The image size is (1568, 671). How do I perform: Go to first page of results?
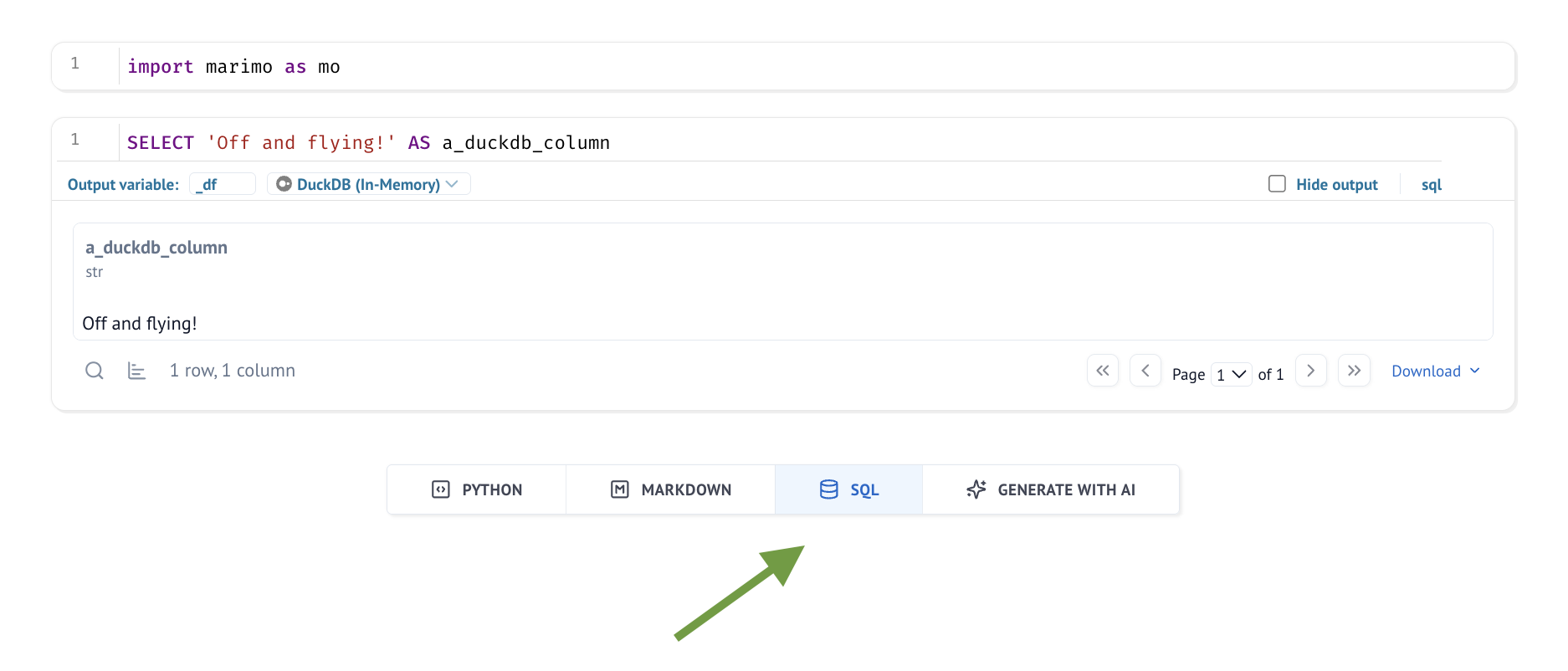pyautogui.click(x=1103, y=371)
